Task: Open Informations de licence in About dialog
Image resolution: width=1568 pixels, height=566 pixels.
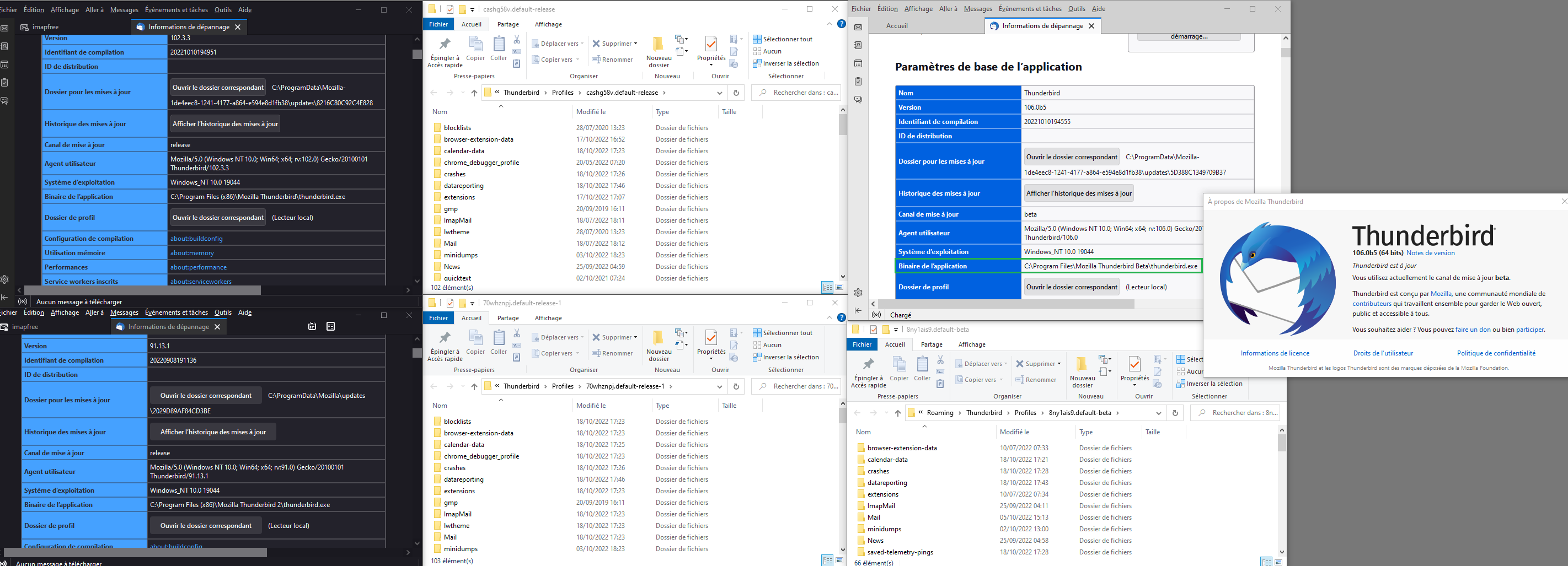Action: coord(1275,353)
